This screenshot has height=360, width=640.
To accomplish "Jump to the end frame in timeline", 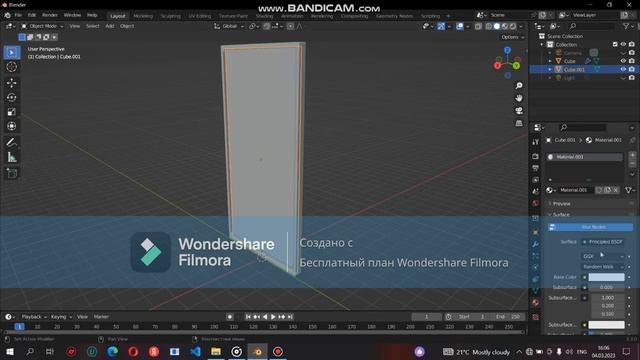I will pos(290,317).
